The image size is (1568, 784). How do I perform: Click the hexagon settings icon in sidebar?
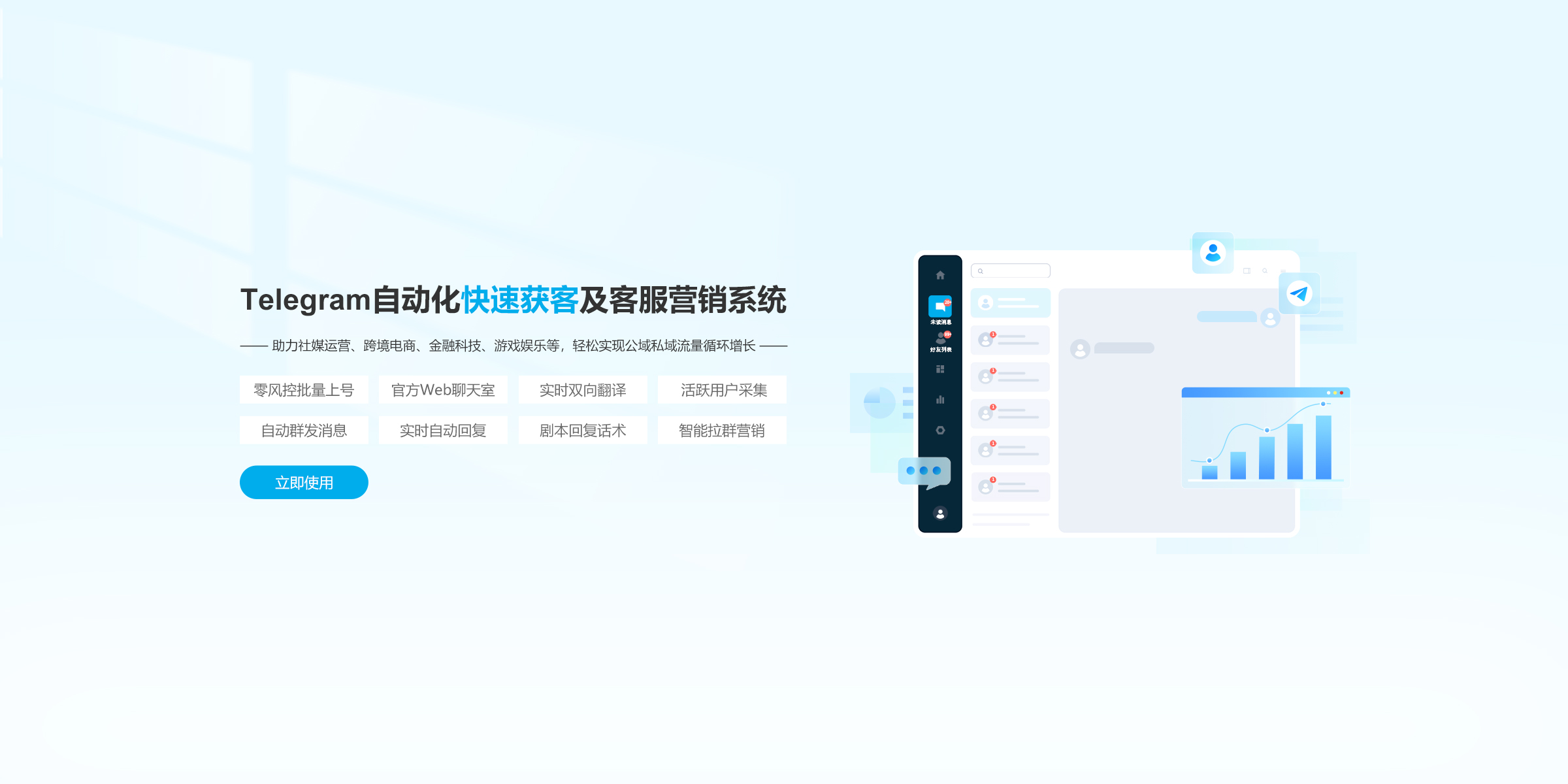tap(940, 430)
